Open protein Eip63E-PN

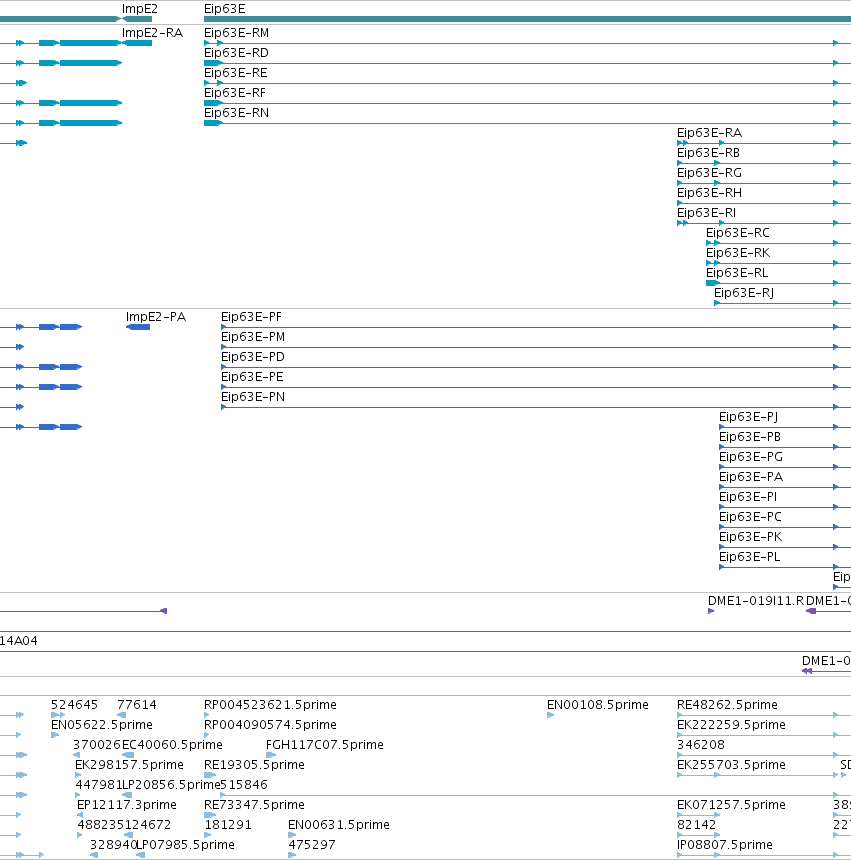point(253,397)
